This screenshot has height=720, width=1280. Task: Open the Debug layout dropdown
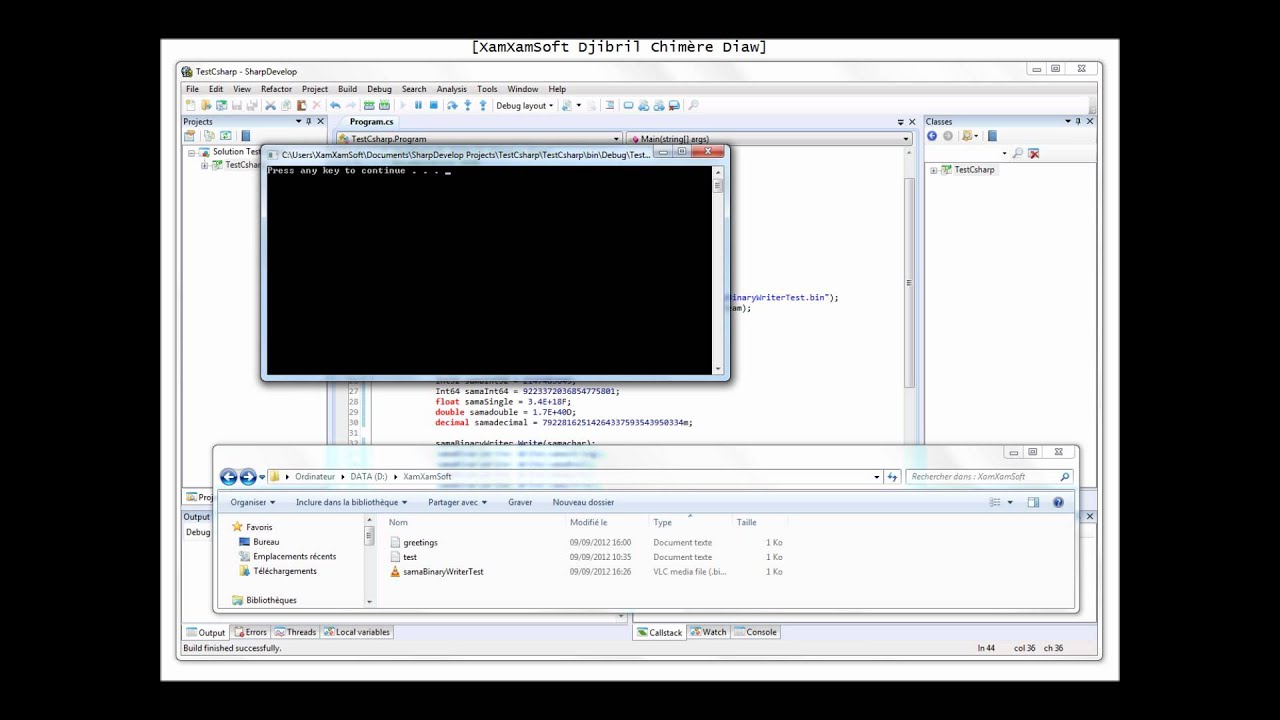pos(524,105)
